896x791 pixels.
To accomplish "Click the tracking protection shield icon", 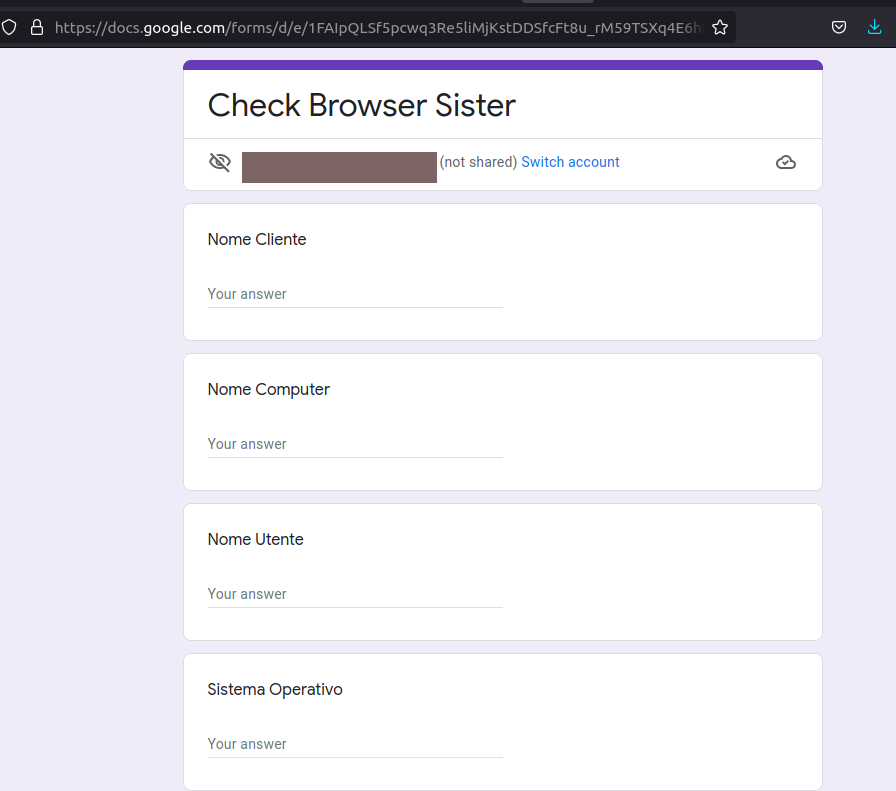I will click(x=10, y=27).
